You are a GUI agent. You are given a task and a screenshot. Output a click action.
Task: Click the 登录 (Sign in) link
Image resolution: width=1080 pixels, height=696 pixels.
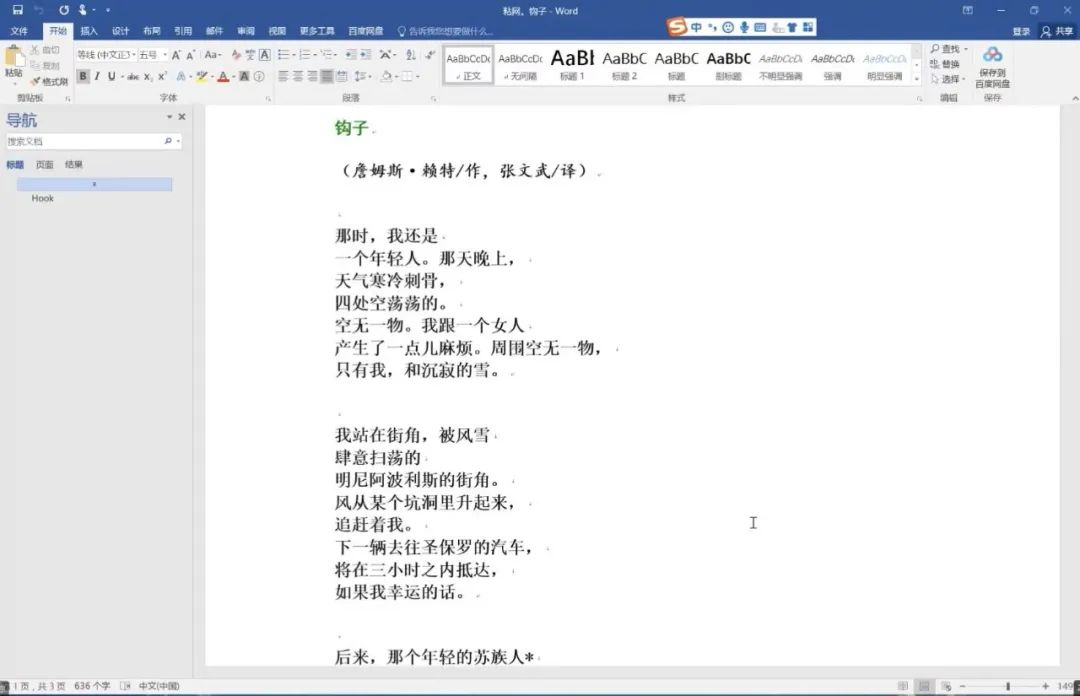point(1021,31)
